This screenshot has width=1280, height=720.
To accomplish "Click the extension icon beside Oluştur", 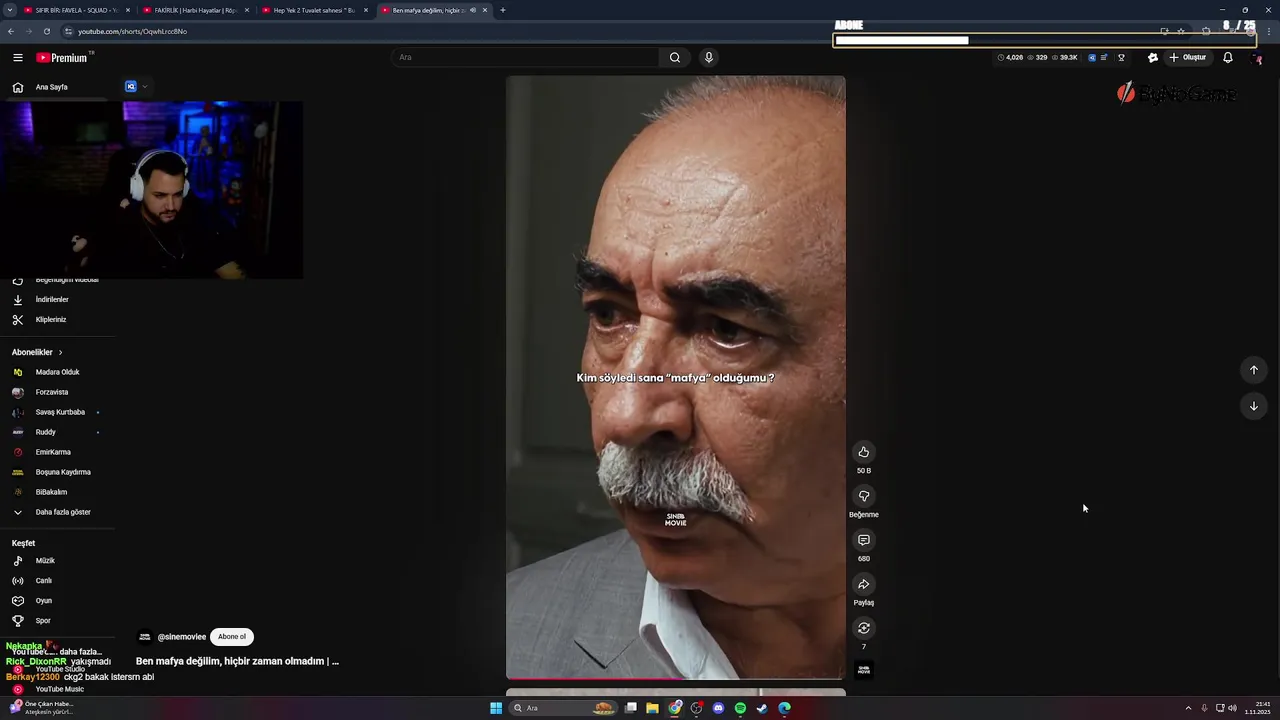I will pos(1153,58).
